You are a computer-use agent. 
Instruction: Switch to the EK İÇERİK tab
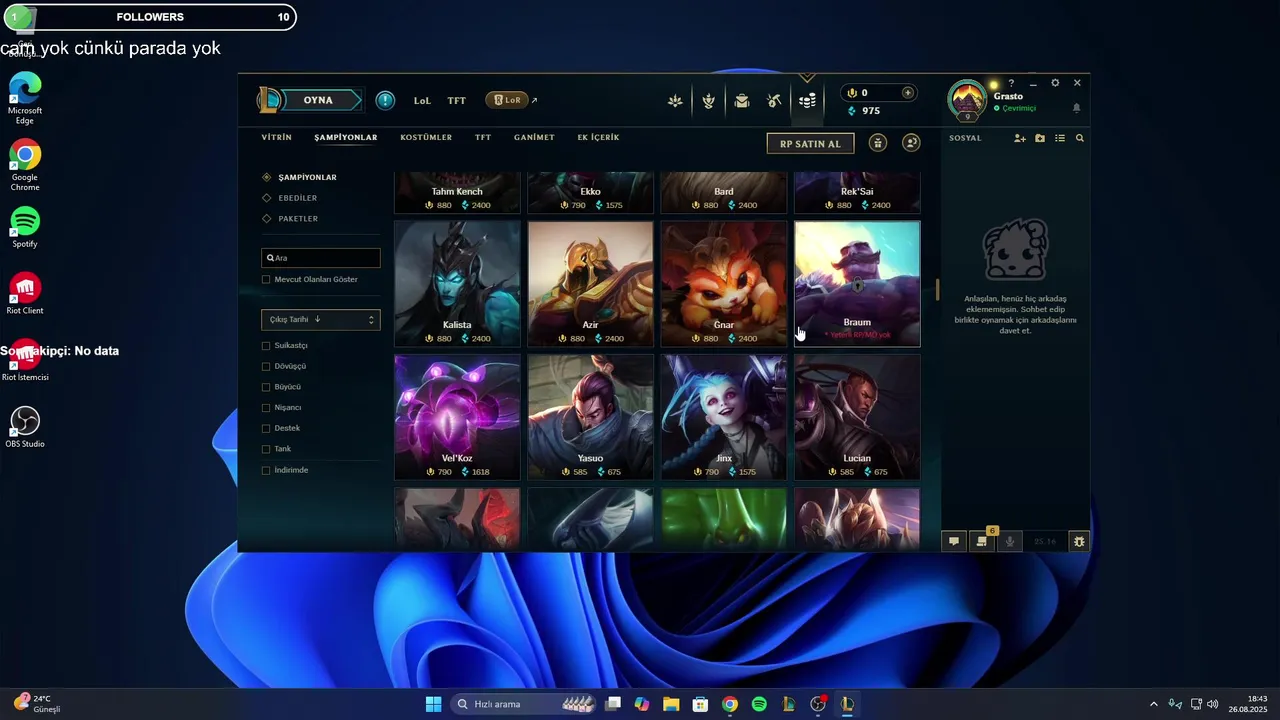click(x=598, y=137)
